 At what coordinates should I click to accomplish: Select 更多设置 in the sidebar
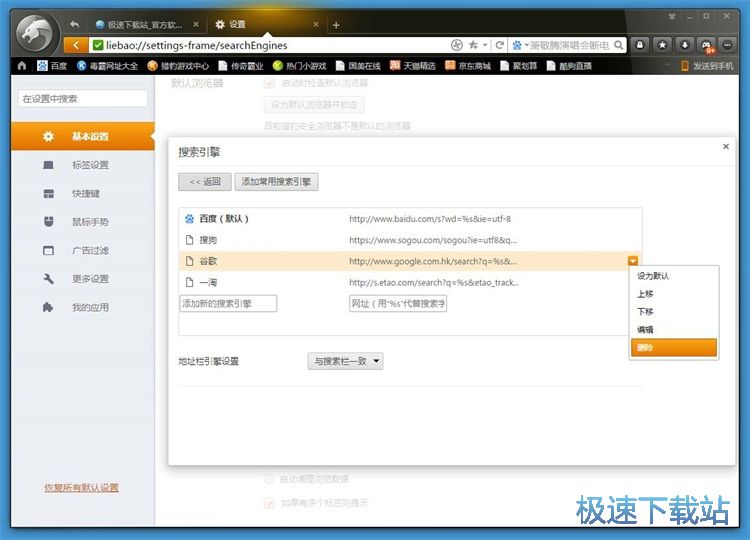(83, 279)
